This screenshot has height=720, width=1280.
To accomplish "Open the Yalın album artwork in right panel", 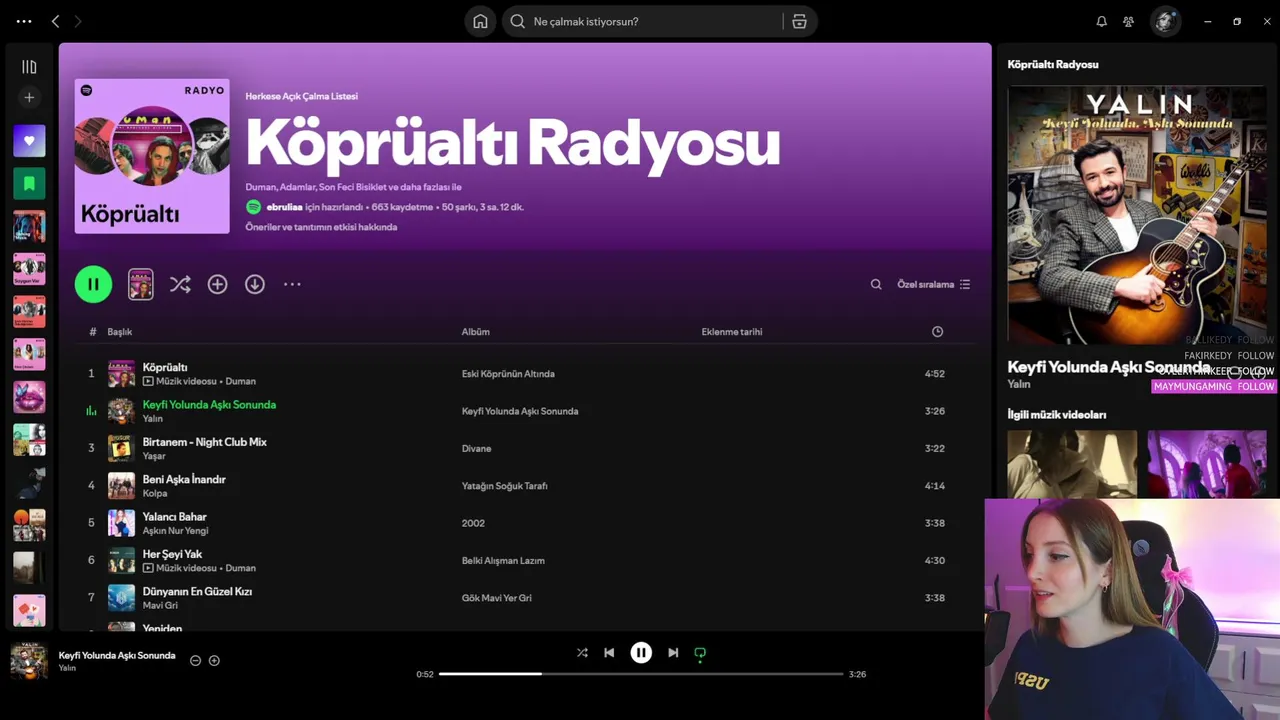I will tap(1137, 215).
